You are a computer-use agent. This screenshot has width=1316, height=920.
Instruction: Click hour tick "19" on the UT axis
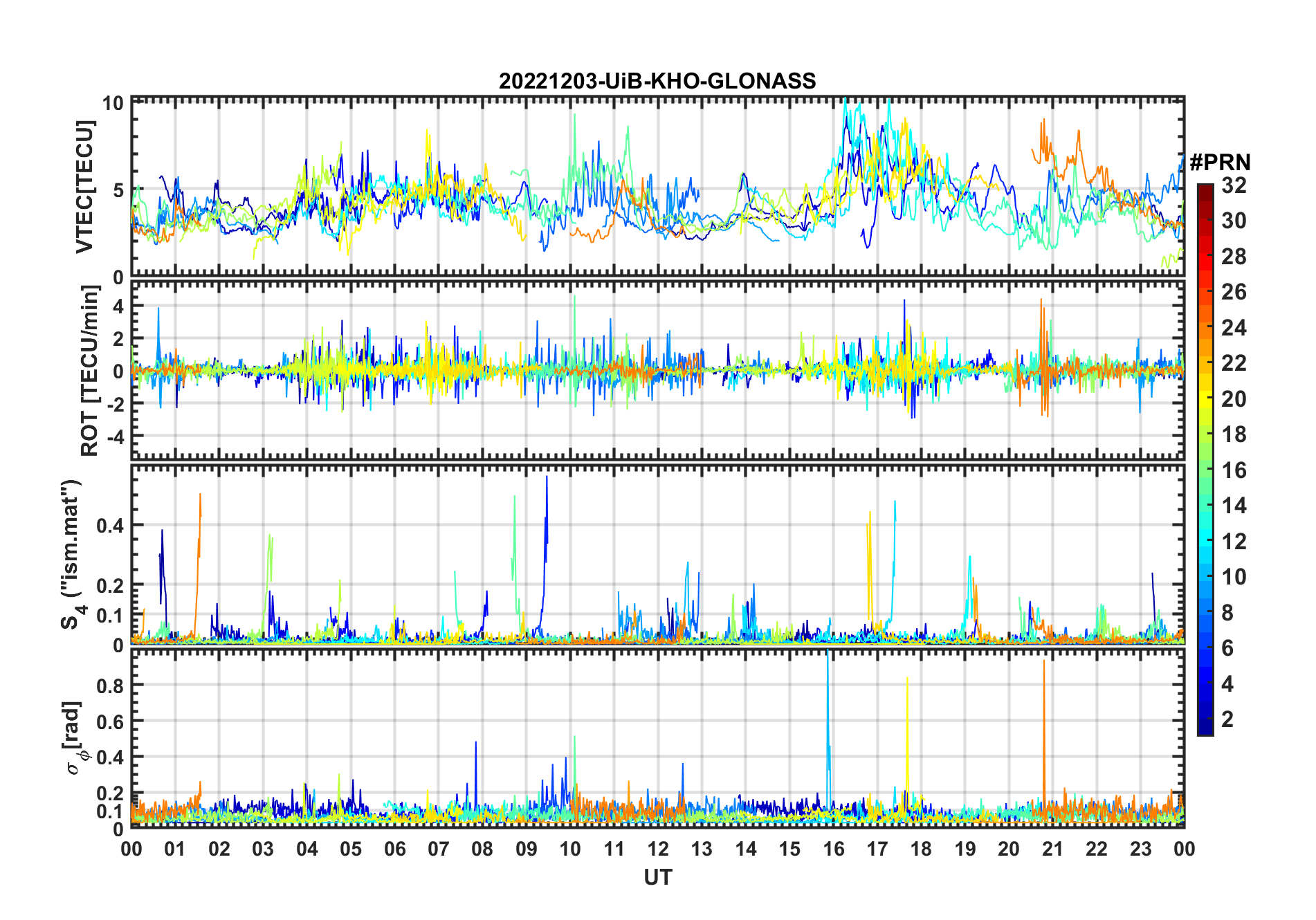point(965,849)
